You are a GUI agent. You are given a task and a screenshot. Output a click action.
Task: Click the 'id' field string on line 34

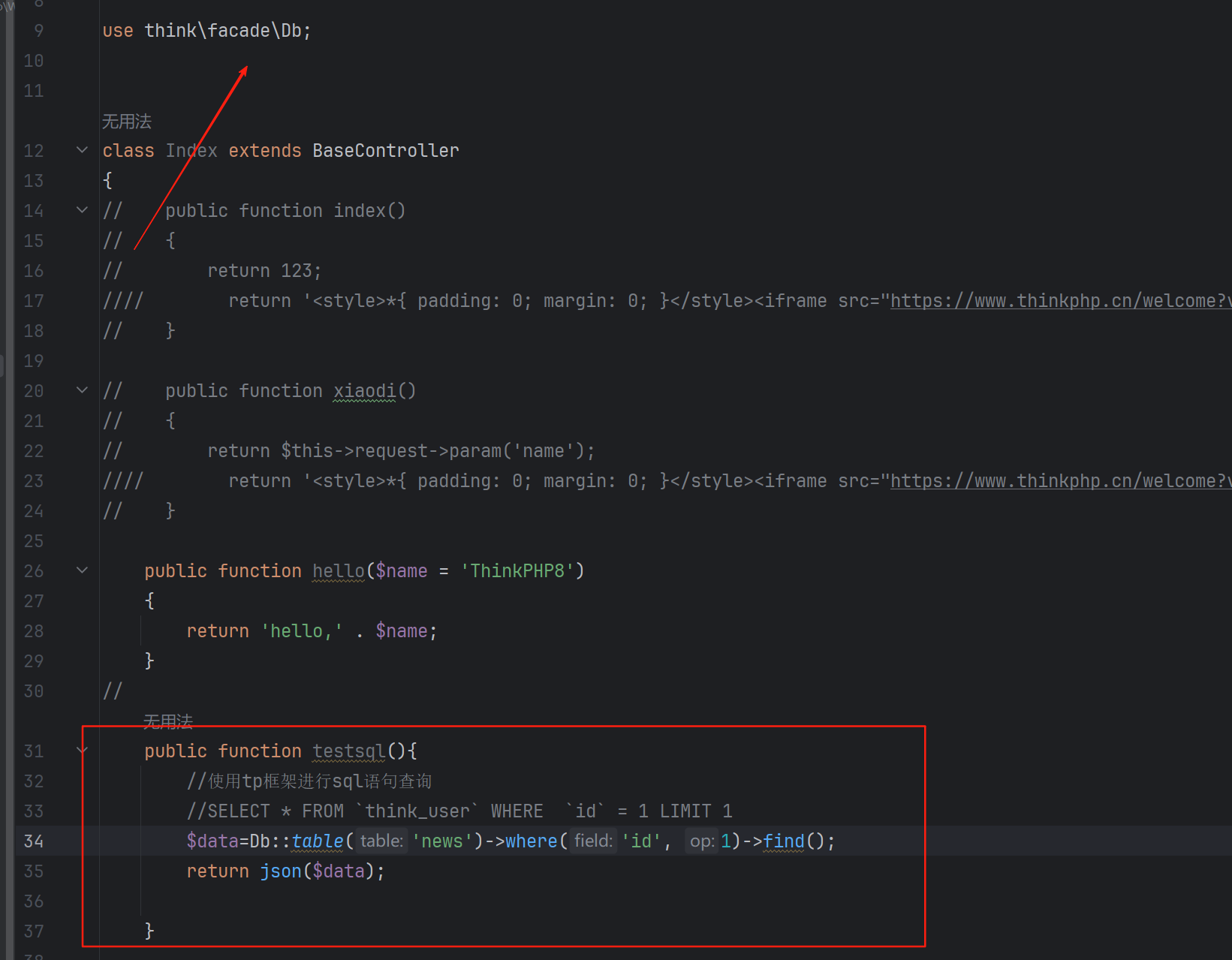pyautogui.click(x=641, y=841)
